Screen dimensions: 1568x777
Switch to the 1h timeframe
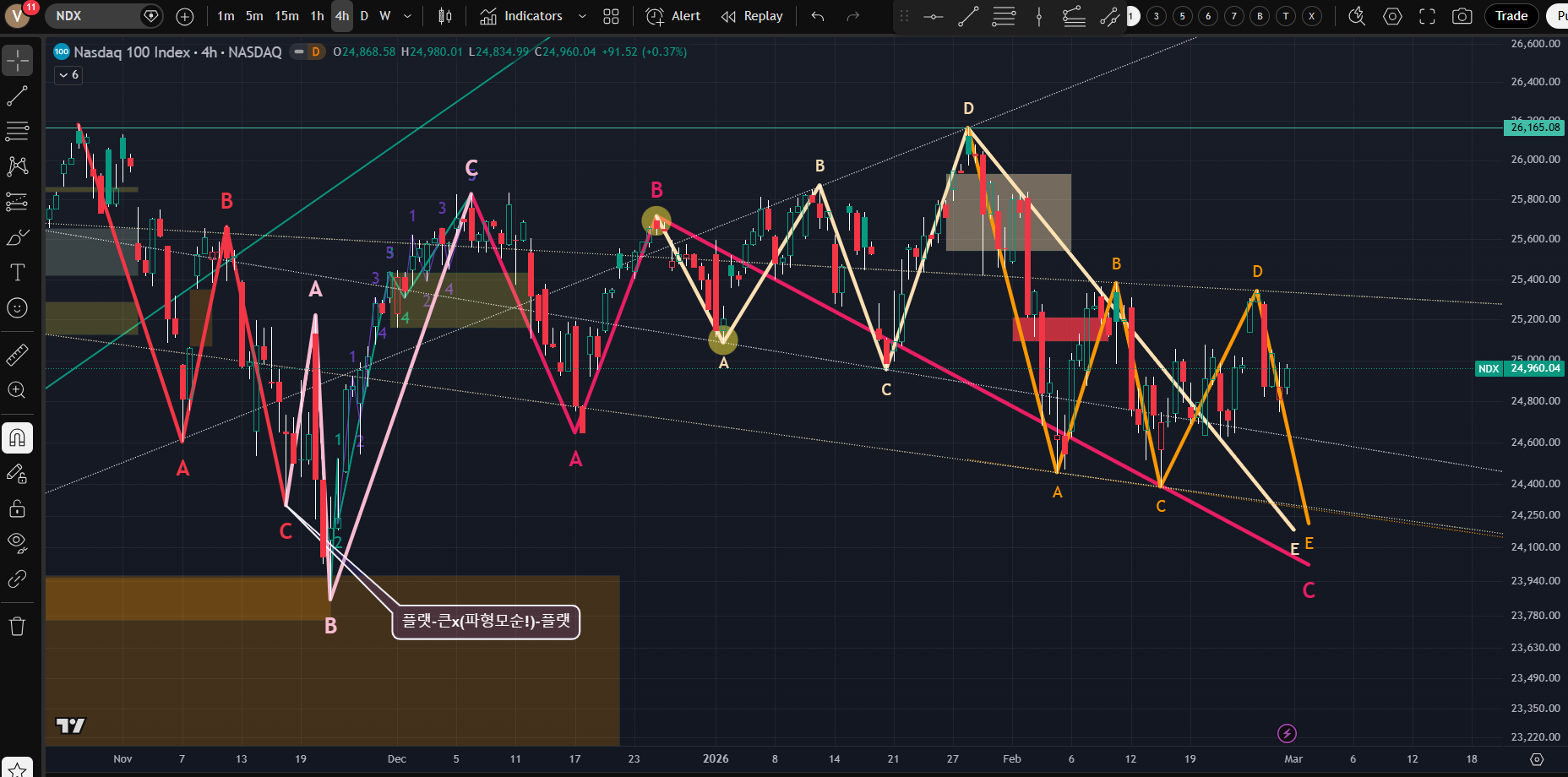pos(317,16)
